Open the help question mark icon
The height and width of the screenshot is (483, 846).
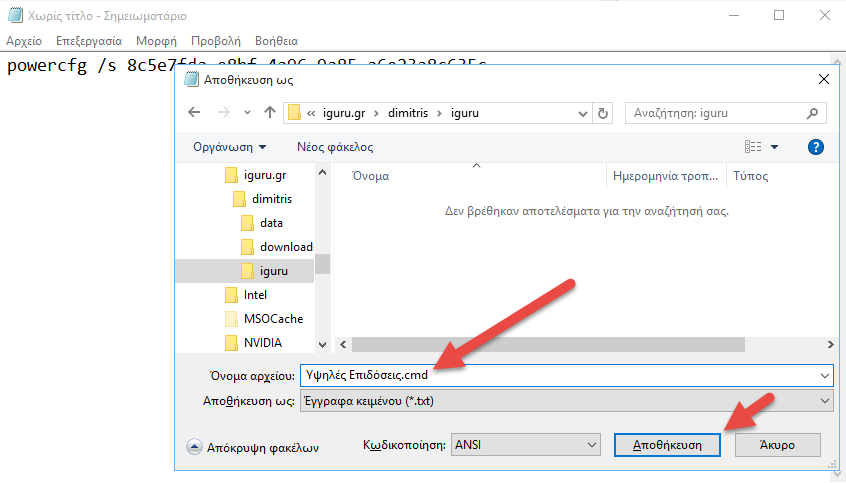[815, 147]
